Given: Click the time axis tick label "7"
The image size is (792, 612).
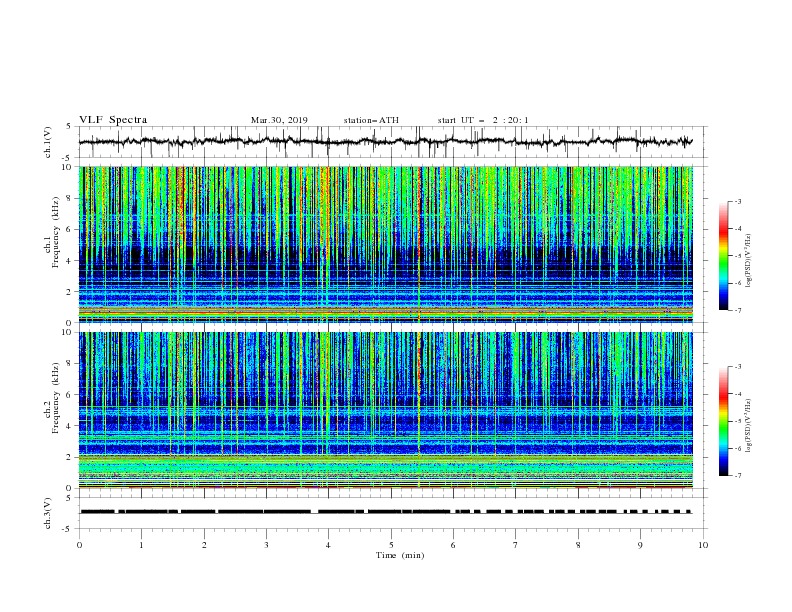Looking at the screenshot, I should [516, 545].
